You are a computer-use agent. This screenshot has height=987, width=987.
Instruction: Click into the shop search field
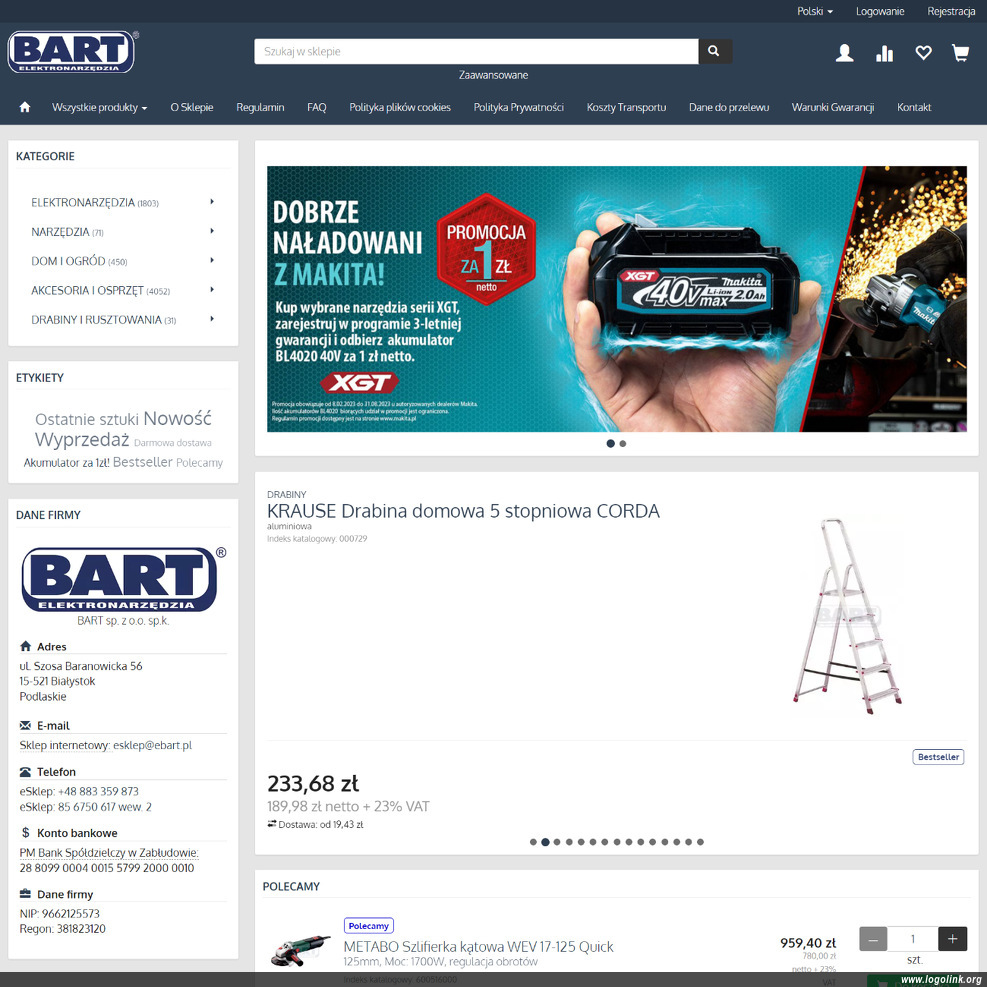476,51
